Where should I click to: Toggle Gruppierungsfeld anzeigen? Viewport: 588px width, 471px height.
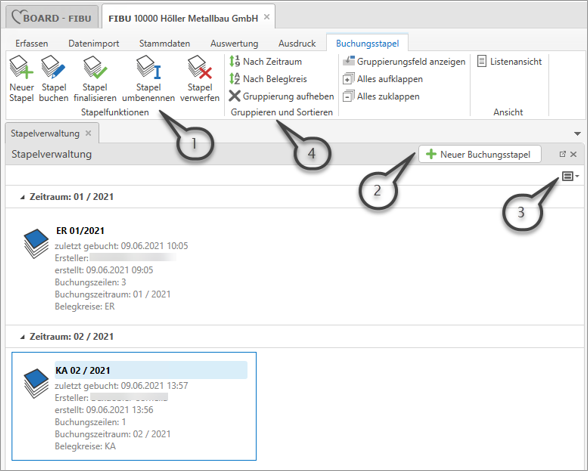(x=404, y=62)
